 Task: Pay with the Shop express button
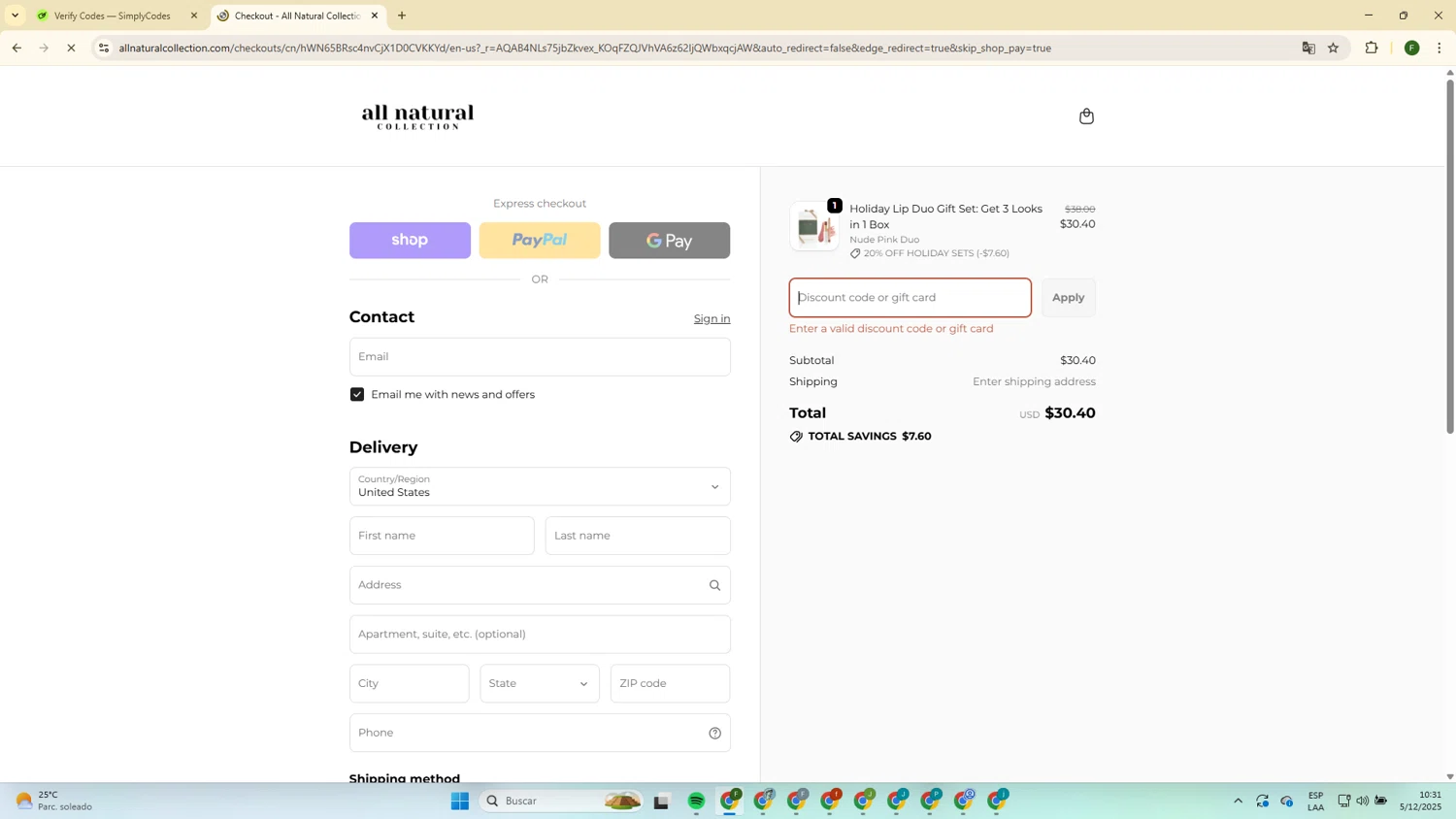pyautogui.click(x=410, y=241)
